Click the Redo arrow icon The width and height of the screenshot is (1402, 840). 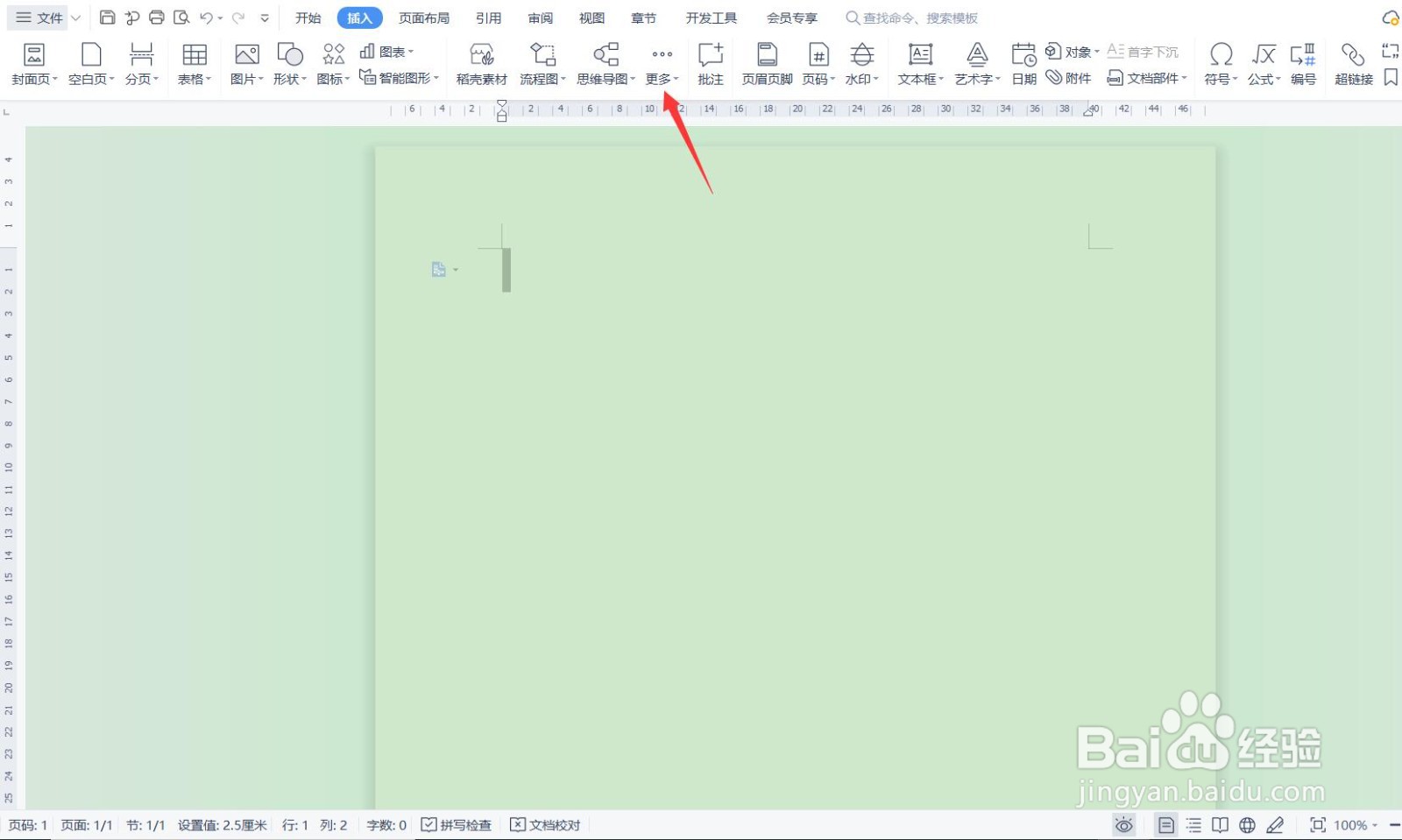tap(238, 18)
